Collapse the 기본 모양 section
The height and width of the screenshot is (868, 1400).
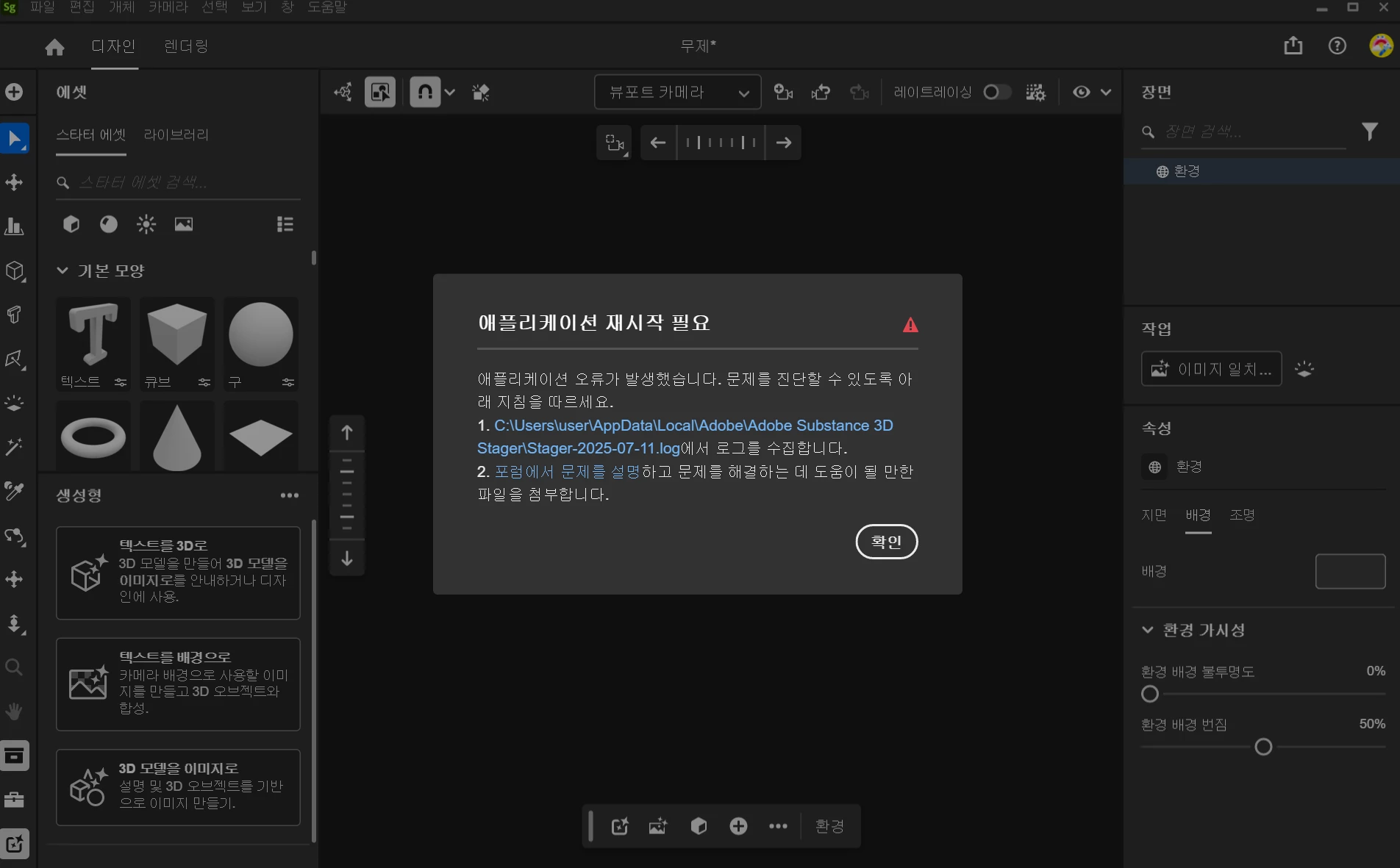click(x=63, y=270)
